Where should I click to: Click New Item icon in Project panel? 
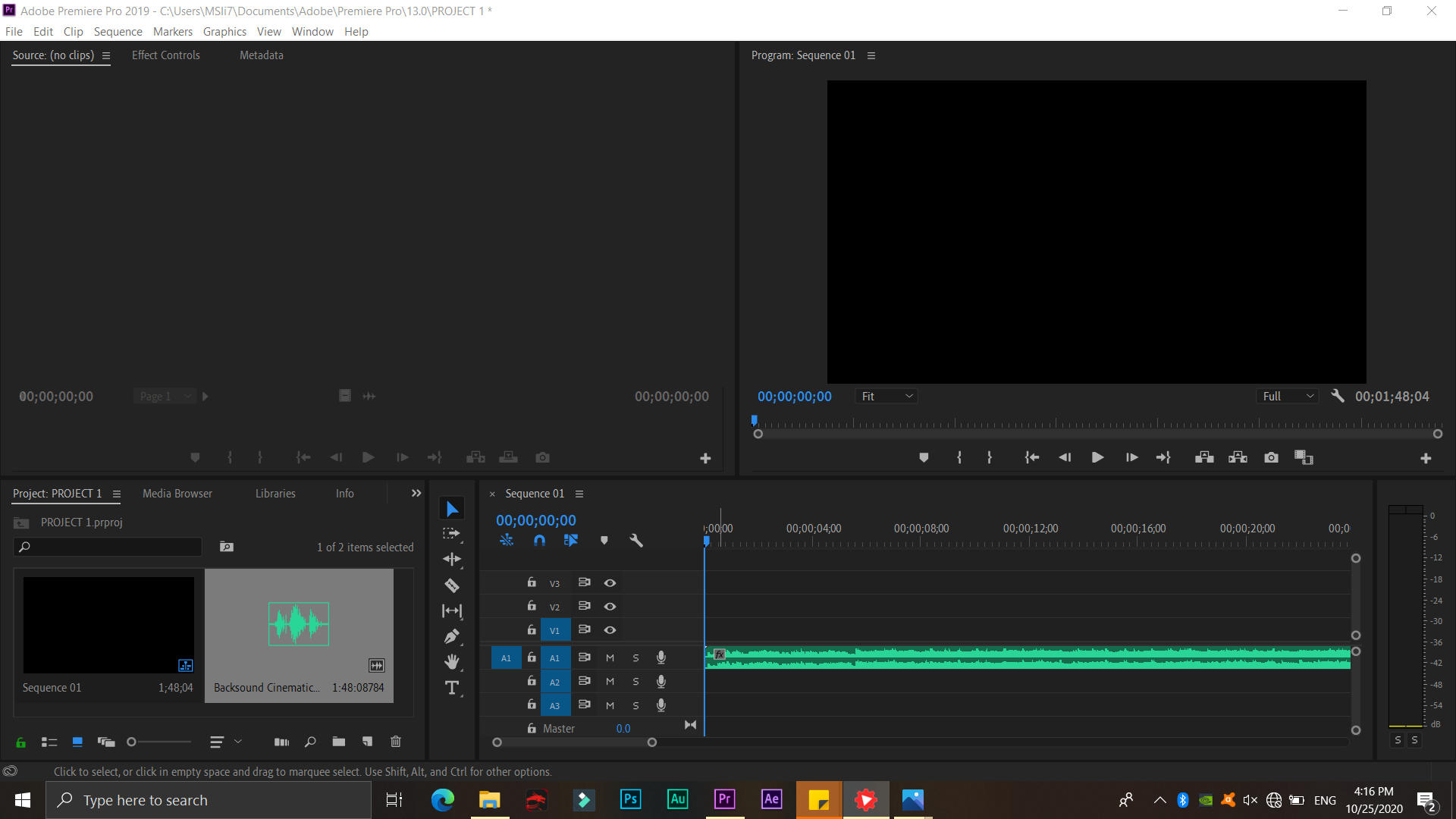pyautogui.click(x=367, y=742)
